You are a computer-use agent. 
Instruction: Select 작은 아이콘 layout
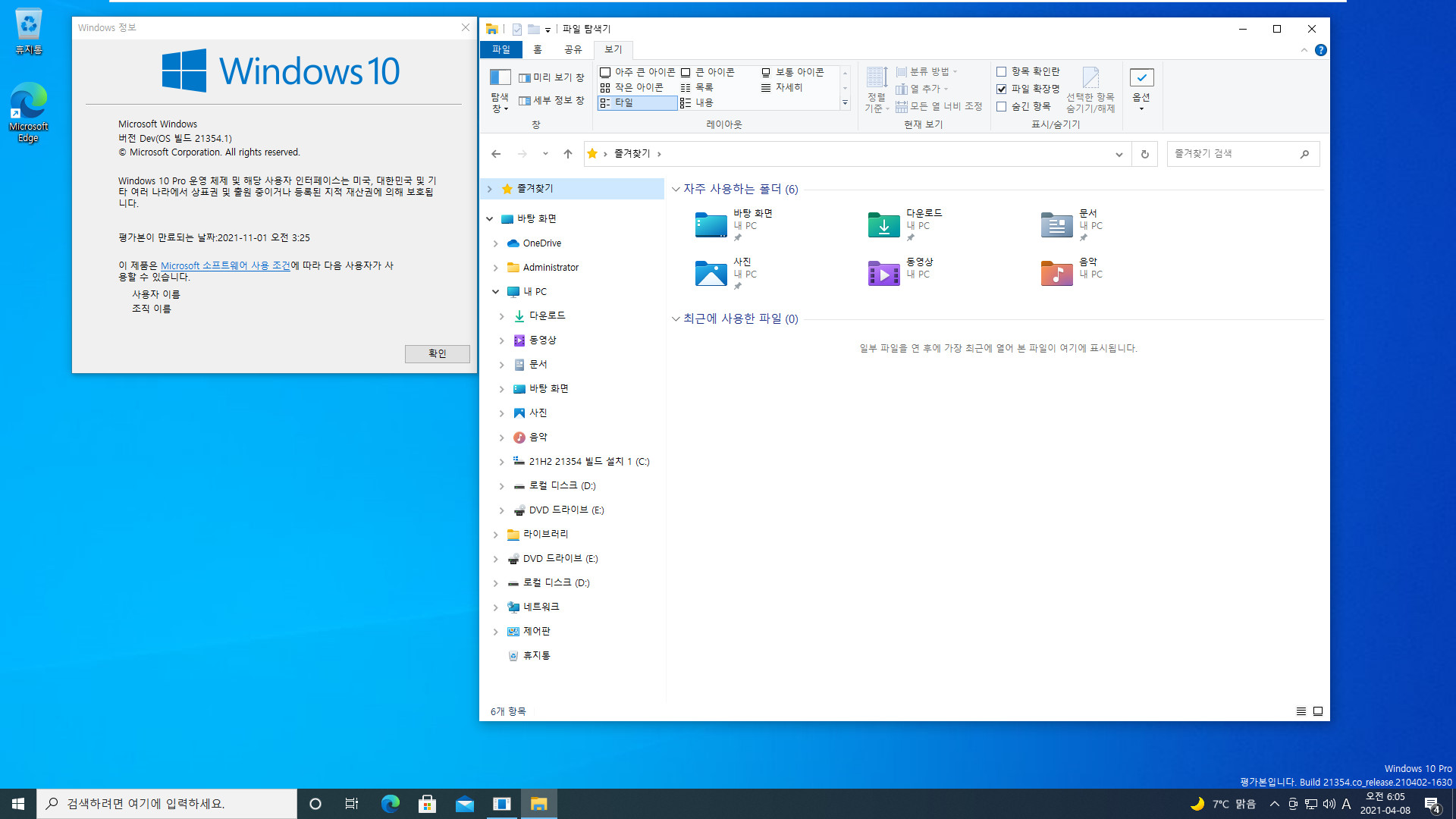tap(631, 87)
